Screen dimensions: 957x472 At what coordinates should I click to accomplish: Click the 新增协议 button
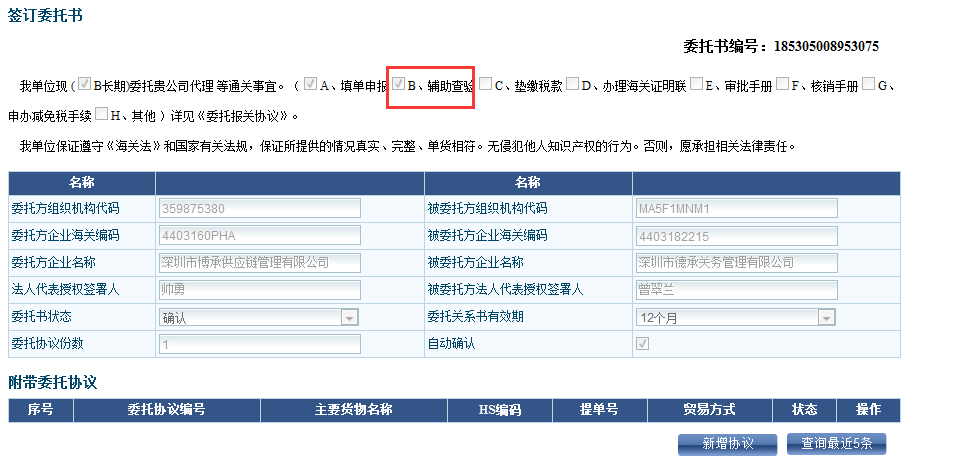[x=727, y=444]
